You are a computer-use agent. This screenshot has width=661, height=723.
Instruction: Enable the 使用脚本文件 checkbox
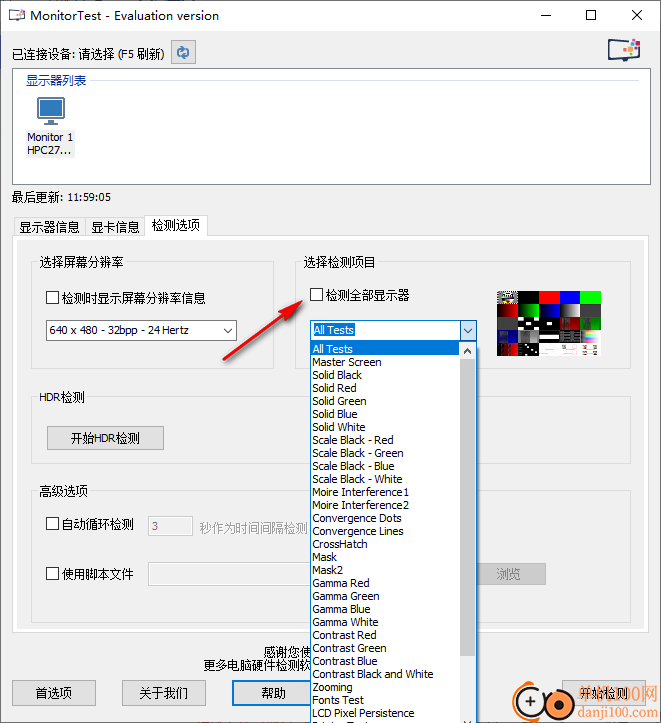coord(52,574)
